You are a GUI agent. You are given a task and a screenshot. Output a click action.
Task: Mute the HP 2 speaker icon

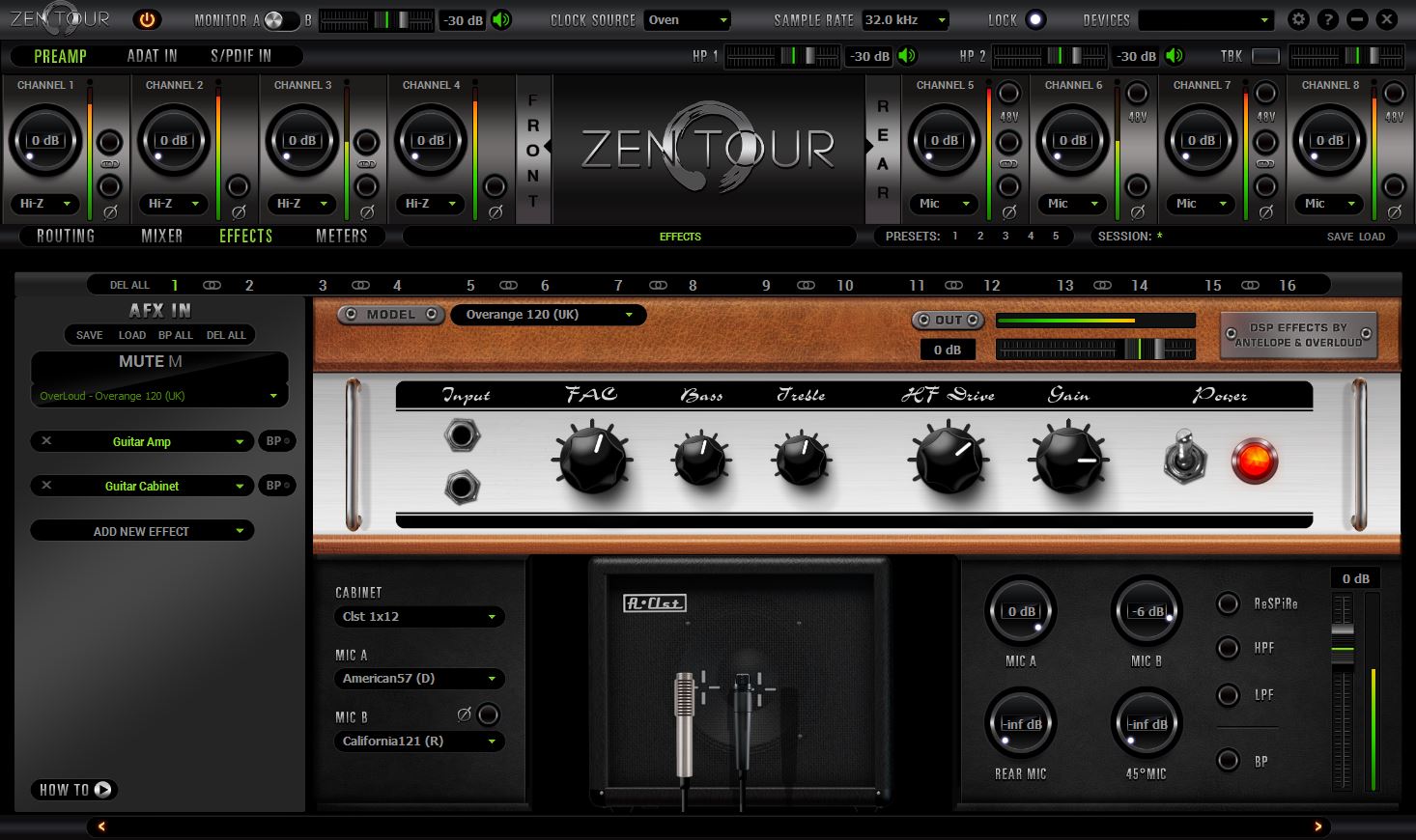click(1175, 56)
